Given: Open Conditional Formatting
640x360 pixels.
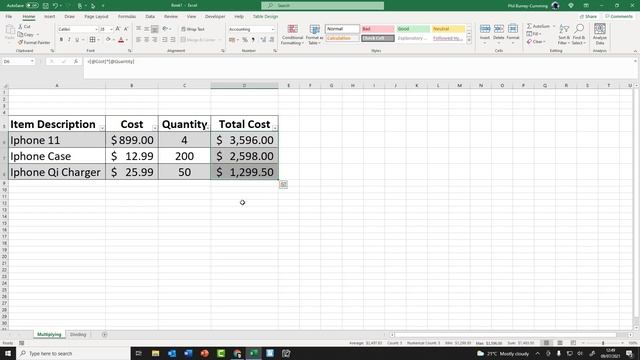Looking at the screenshot, I should (x=292, y=34).
